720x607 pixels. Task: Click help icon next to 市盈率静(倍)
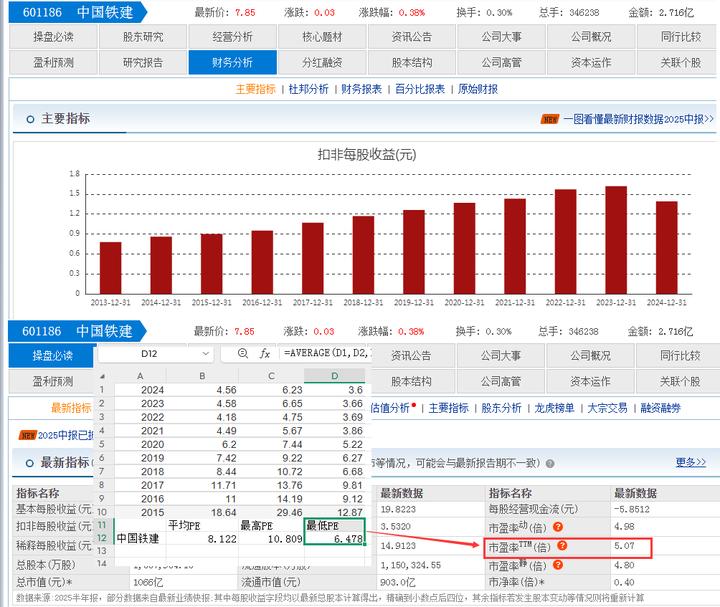click(557, 565)
